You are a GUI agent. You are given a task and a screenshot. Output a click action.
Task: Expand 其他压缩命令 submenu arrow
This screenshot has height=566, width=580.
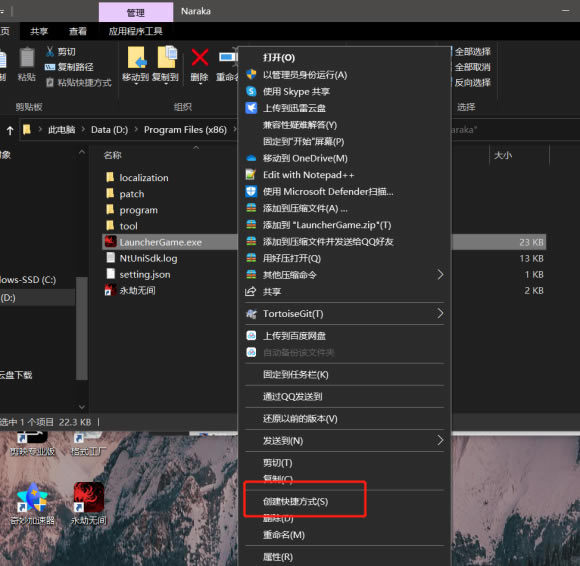coord(440,274)
